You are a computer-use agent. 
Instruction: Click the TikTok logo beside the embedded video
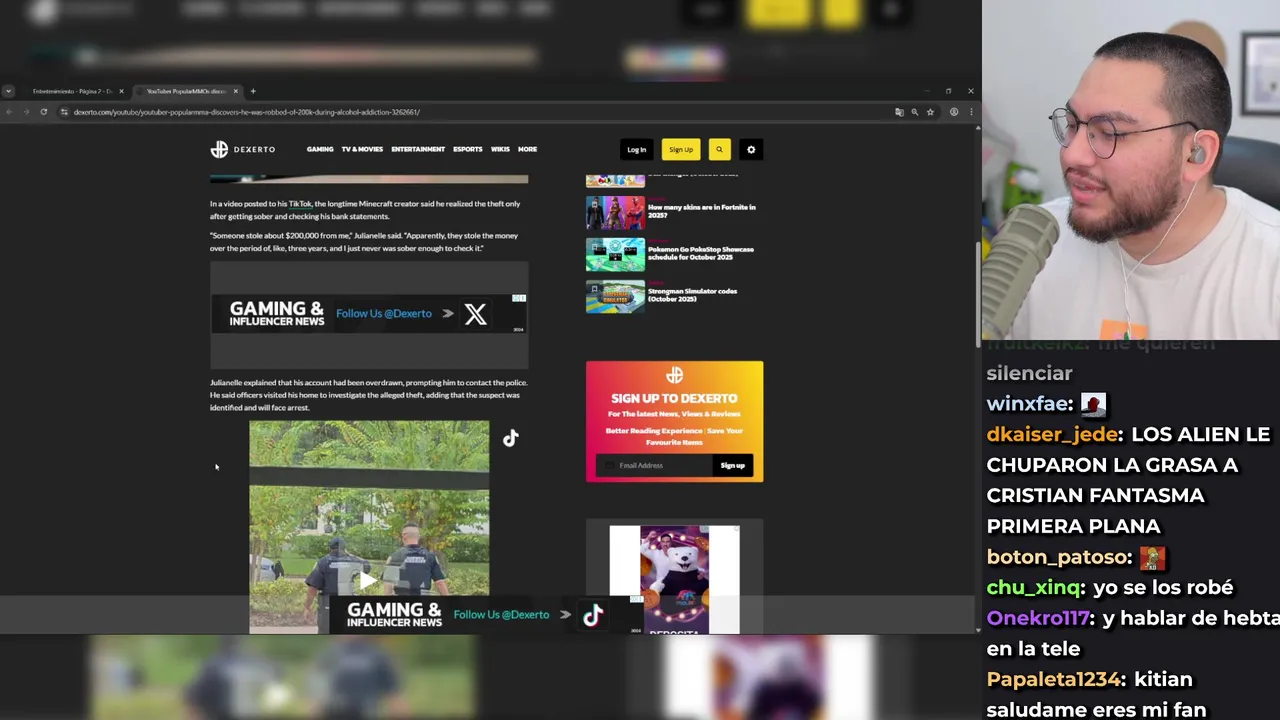click(511, 438)
